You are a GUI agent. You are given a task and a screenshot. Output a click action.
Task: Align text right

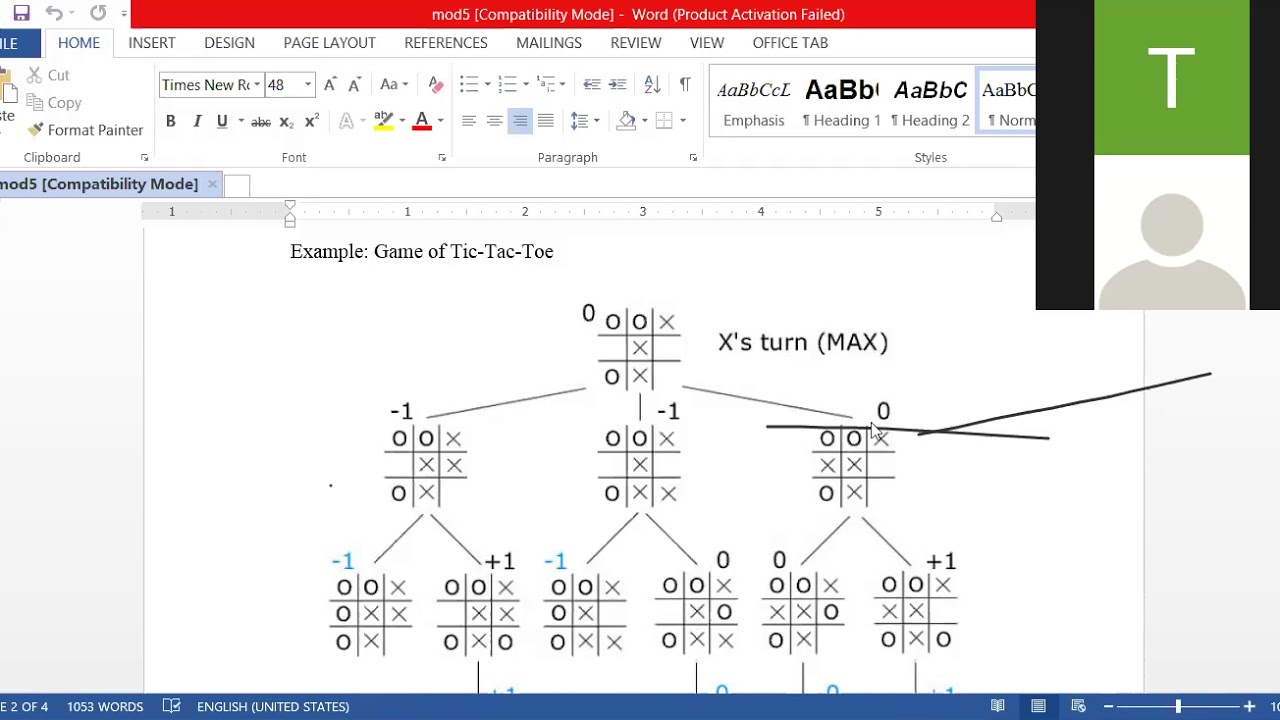(520, 121)
